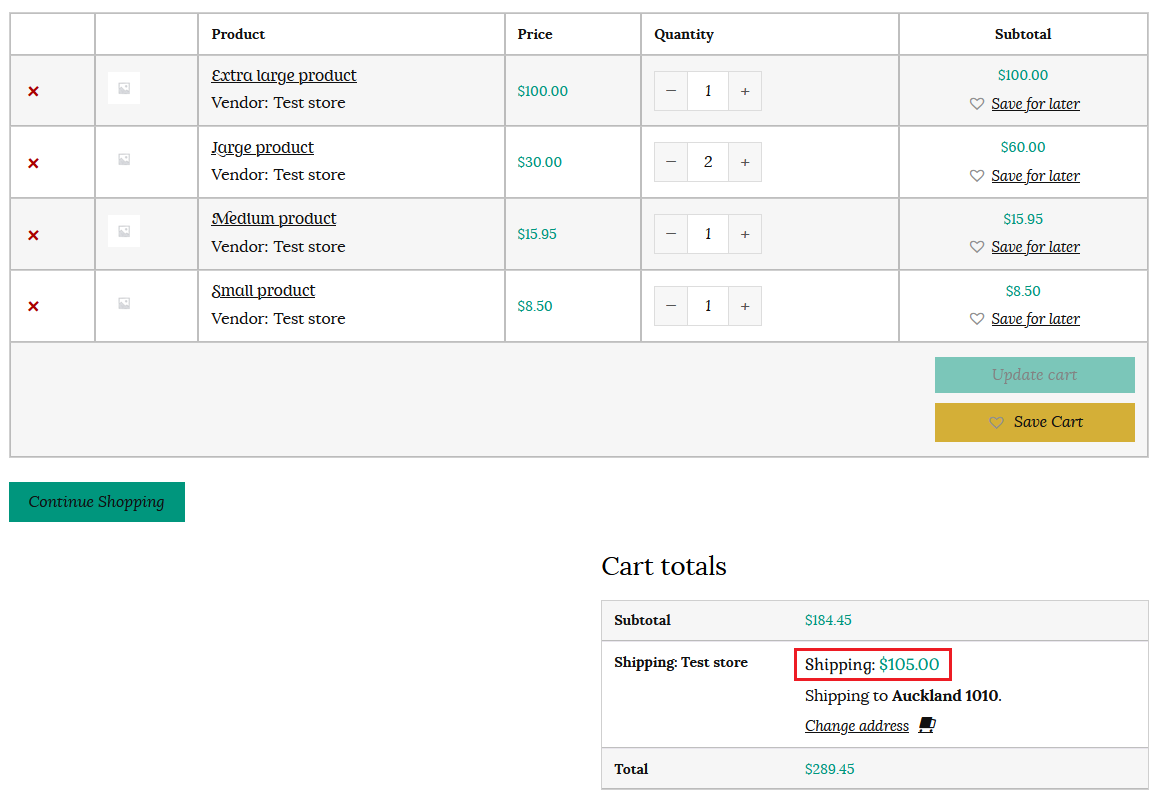Image resolution: width=1160 pixels, height=792 pixels.
Task: Decrease Extra large product quantity
Action: [671, 91]
